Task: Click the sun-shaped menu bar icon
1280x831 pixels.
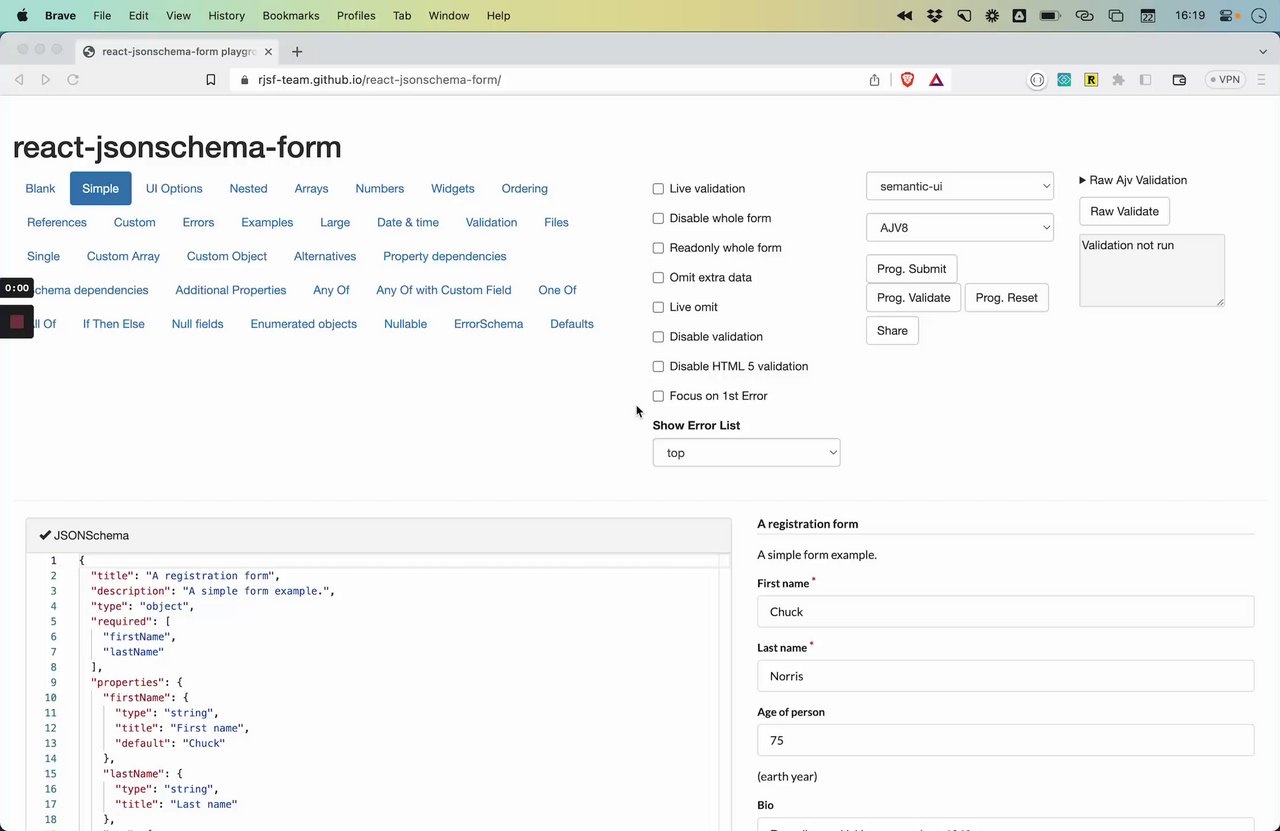Action: pyautogui.click(x=991, y=15)
